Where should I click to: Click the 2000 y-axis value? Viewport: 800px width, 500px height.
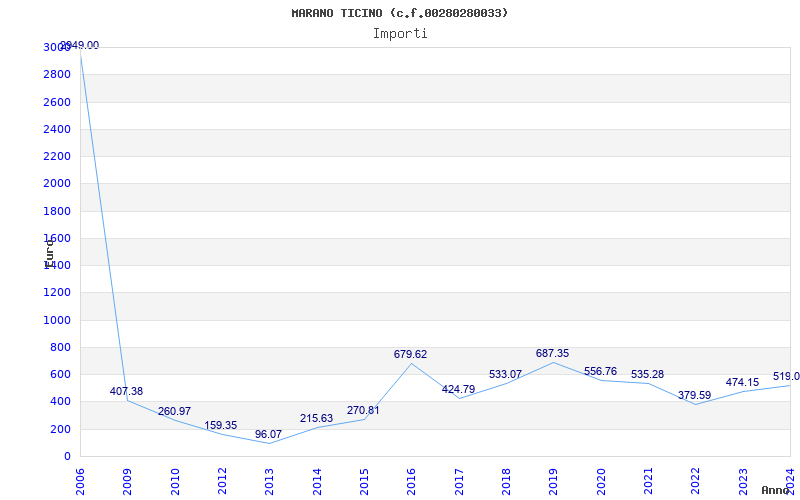pos(57,184)
